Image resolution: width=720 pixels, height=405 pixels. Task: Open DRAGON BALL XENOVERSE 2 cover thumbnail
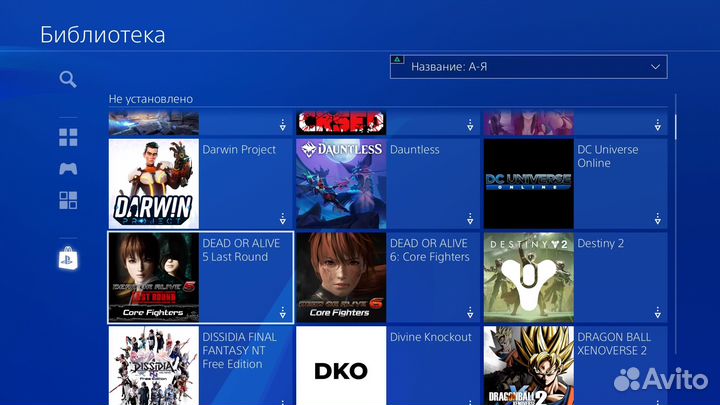click(529, 366)
